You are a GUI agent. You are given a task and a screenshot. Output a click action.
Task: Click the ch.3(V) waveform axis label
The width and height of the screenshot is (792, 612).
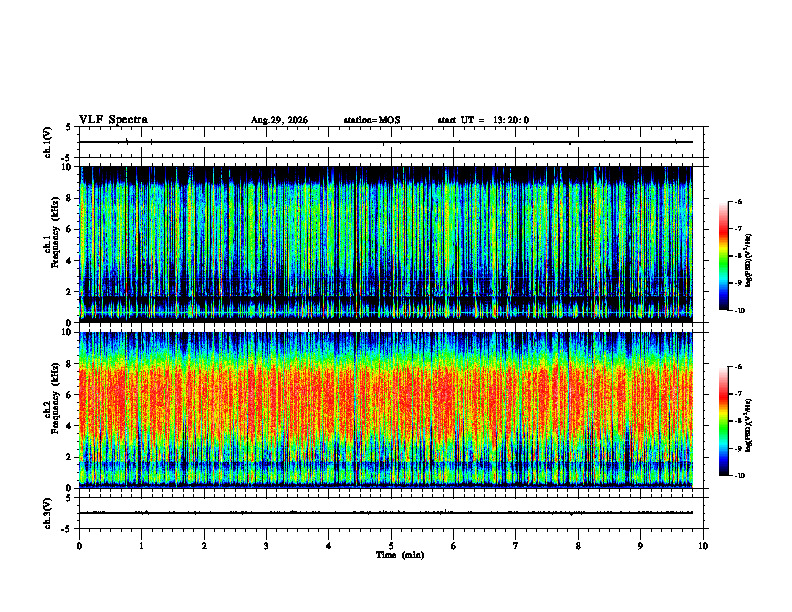48,513
